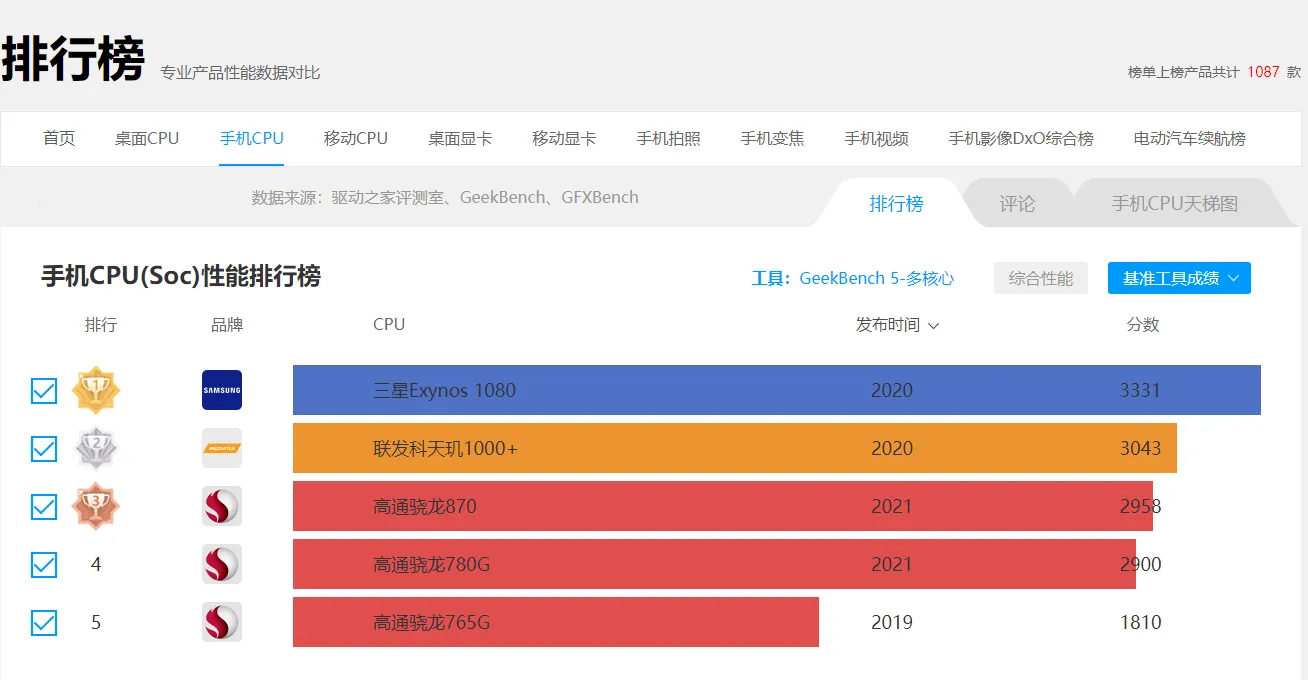Click the product count 1087
This screenshot has height=680, width=1308.
click(1263, 72)
